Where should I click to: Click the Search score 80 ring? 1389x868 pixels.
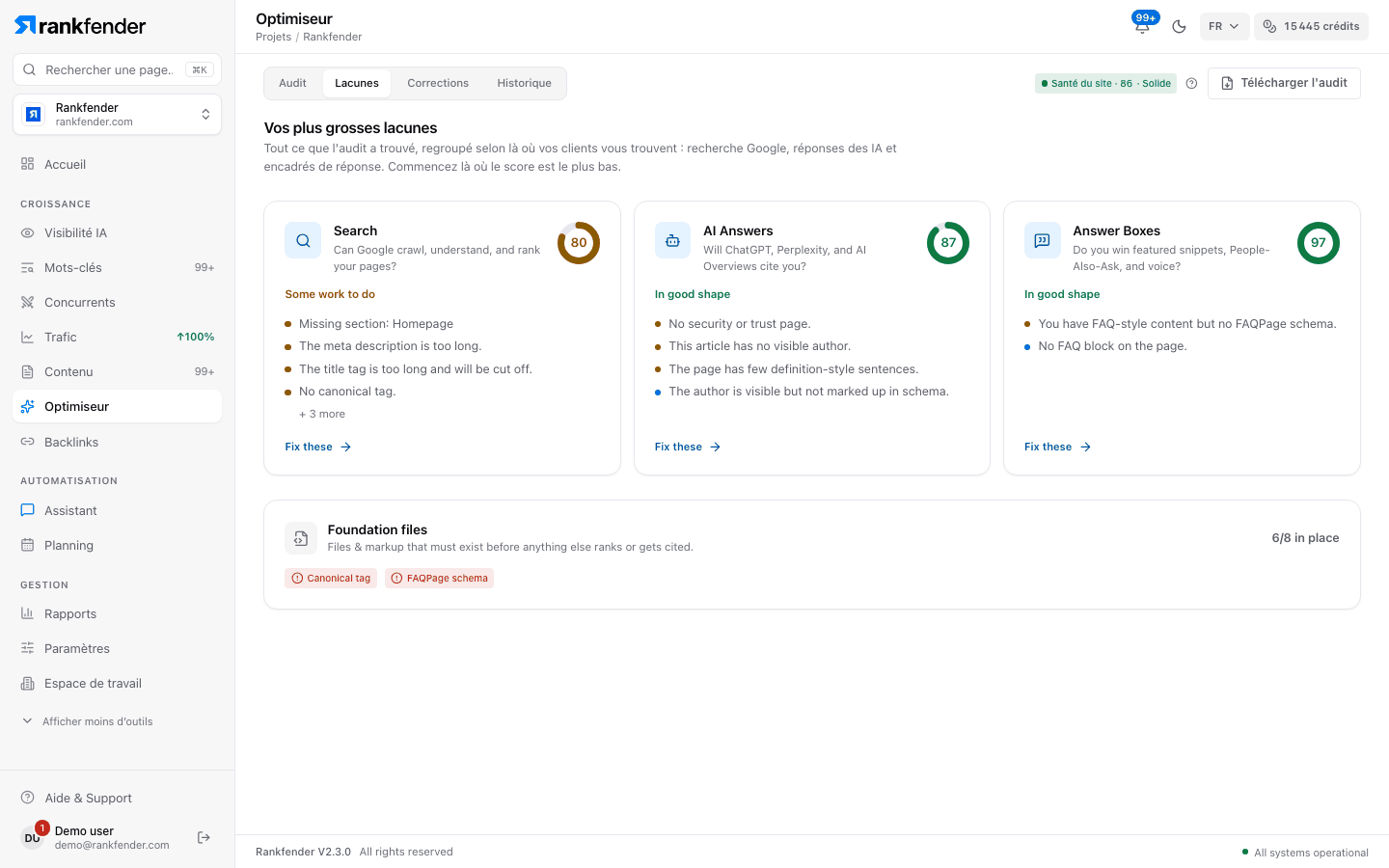coord(579,243)
